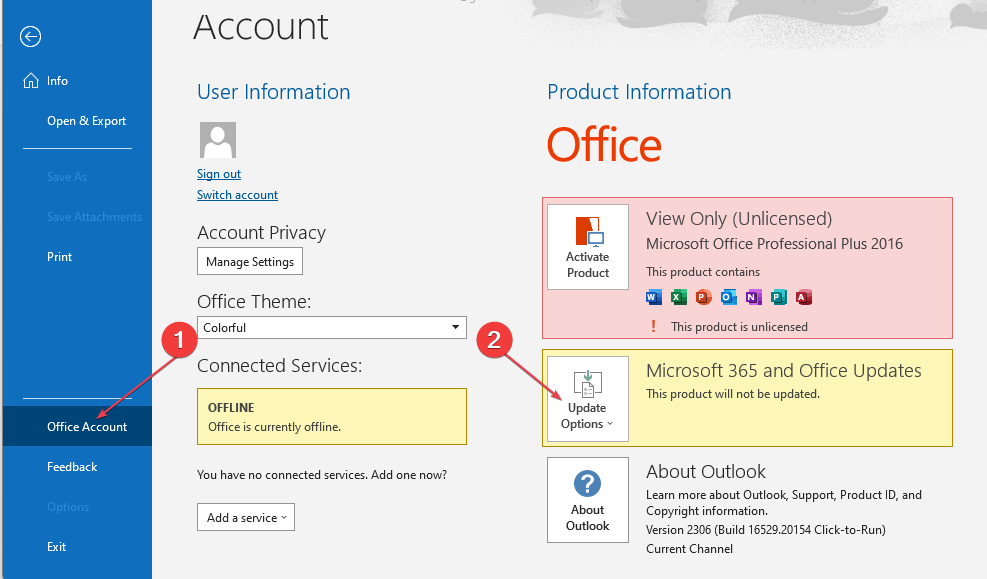Image resolution: width=987 pixels, height=579 pixels.
Task: Click the 'Current Channel' text
Action: pyautogui.click(x=689, y=549)
